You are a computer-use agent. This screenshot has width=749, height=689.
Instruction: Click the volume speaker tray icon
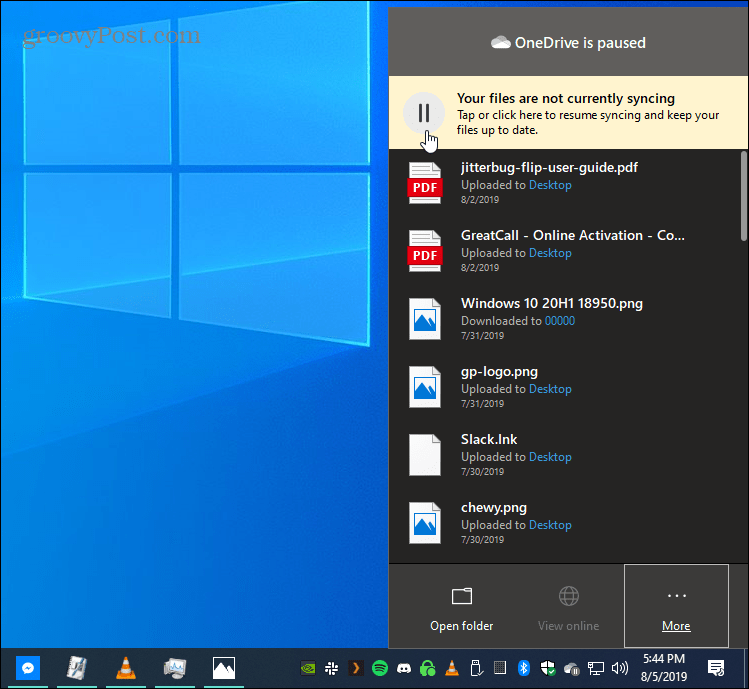tap(620, 668)
